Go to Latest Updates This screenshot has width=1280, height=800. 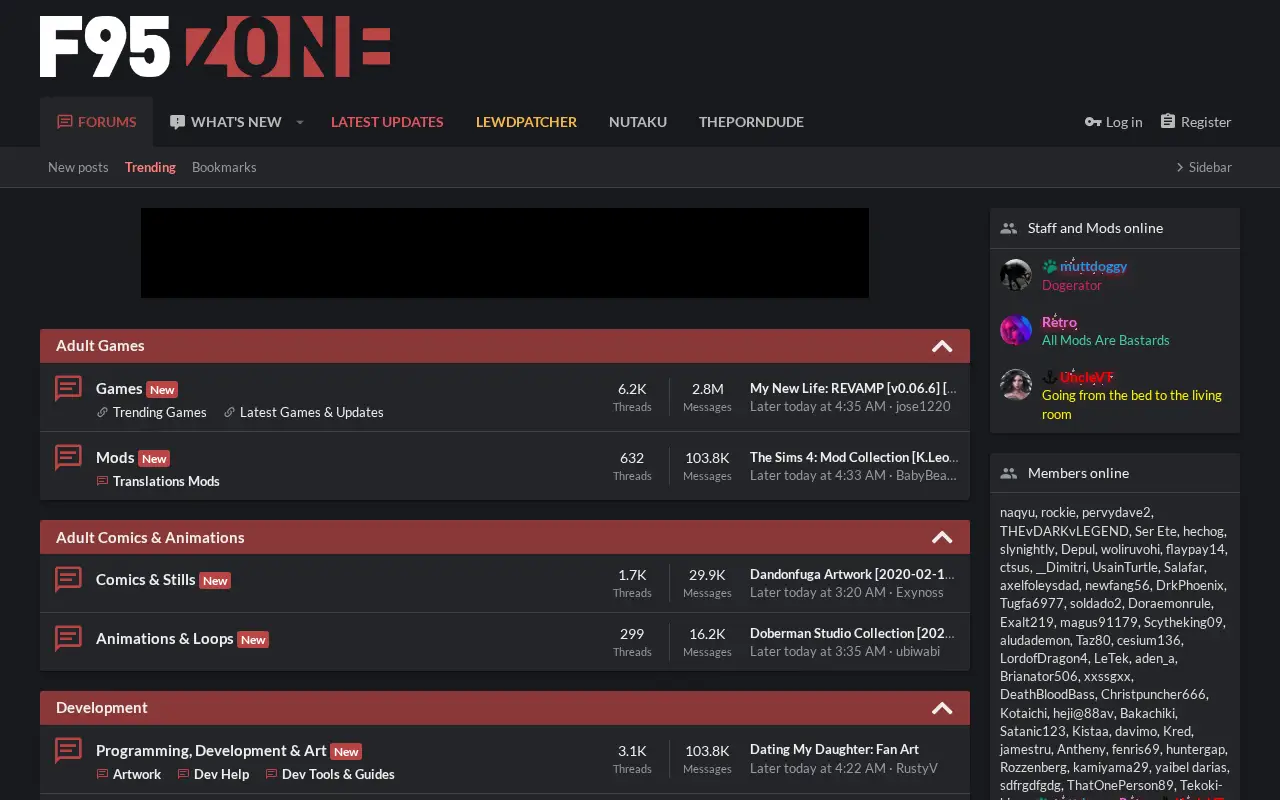click(x=387, y=122)
